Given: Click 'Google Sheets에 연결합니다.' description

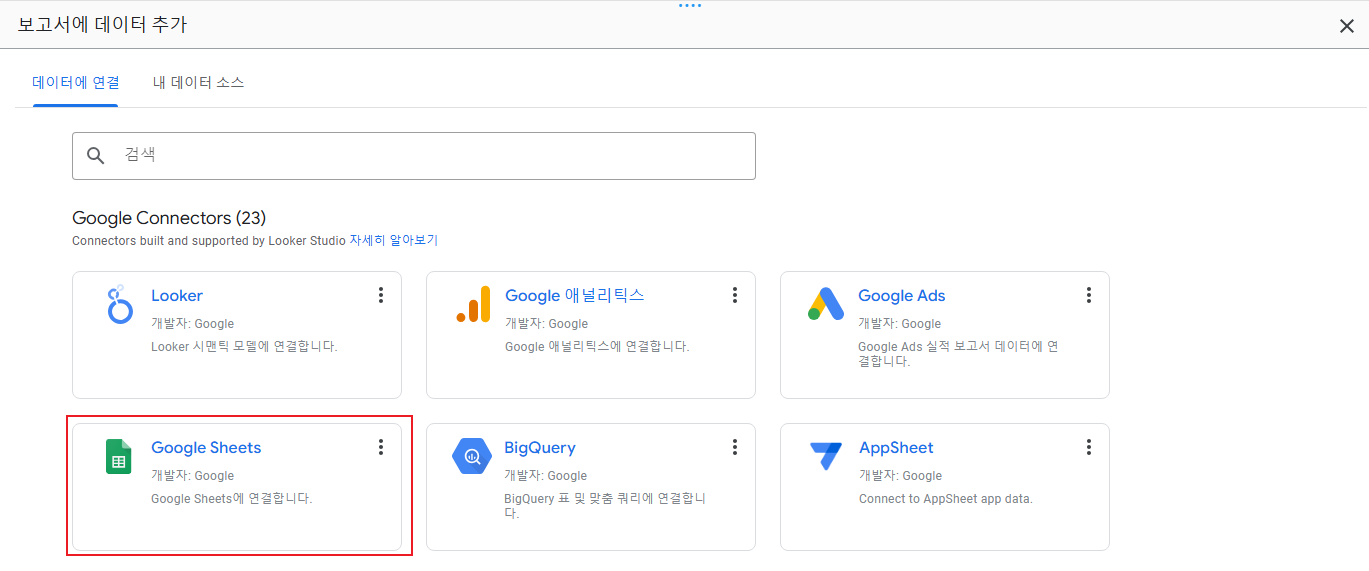Looking at the screenshot, I should pos(232,498).
